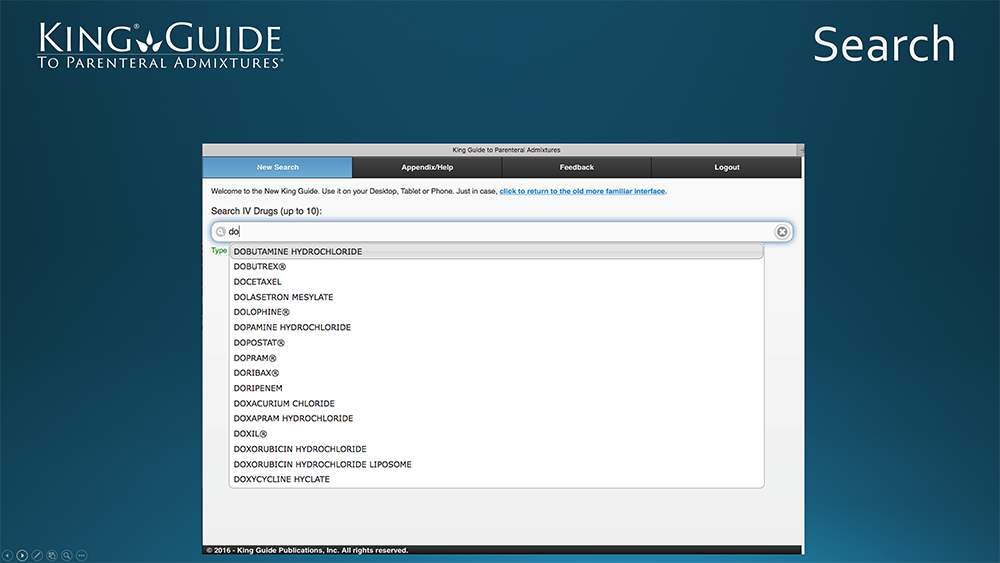Image resolution: width=1000 pixels, height=563 pixels.
Task: Click the magnifier icon inside search box
Action: [x=221, y=231]
